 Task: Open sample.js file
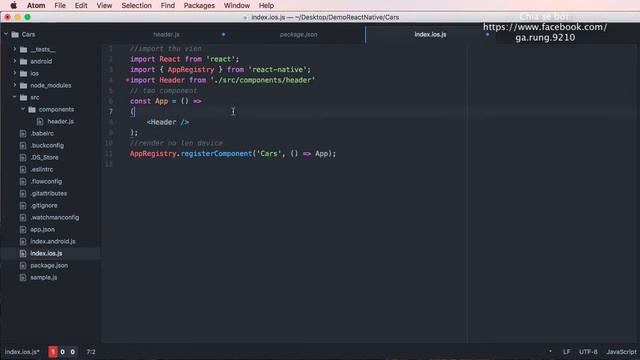(x=44, y=278)
